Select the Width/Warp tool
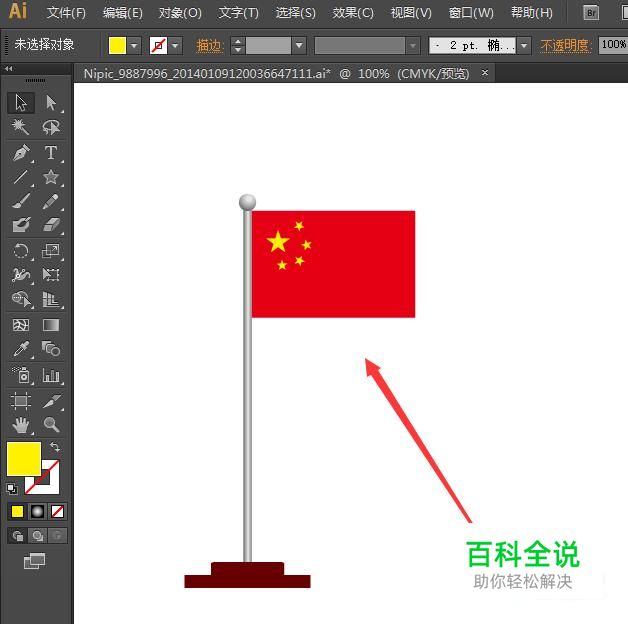 point(21,275)
